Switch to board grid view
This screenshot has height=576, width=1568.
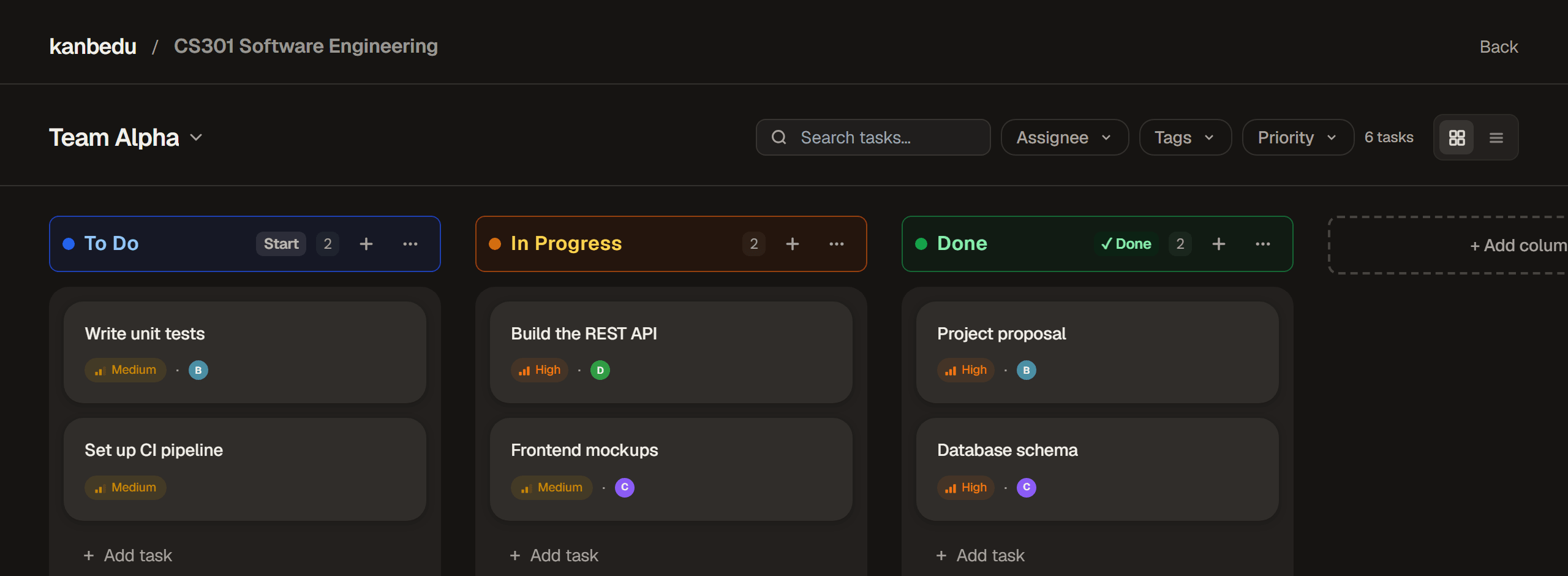click(x=1457, y=138)
